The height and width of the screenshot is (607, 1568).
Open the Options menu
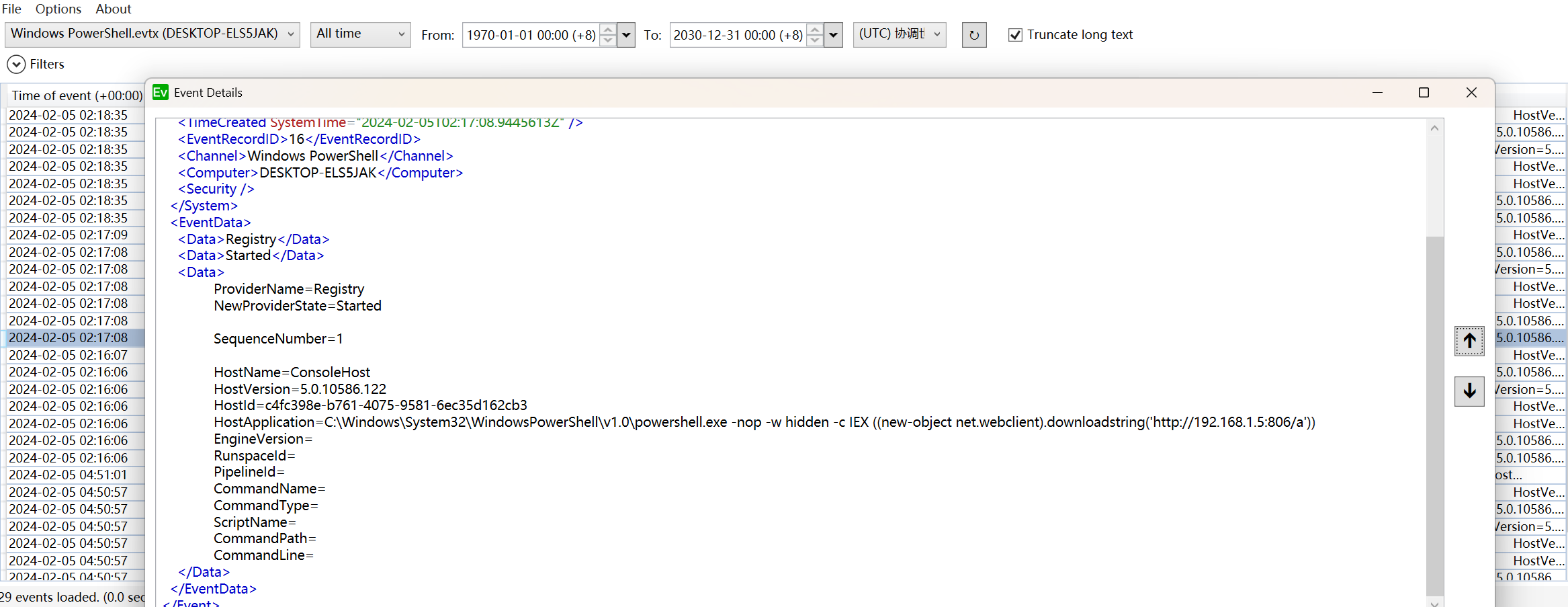click(x=58, y=9)
